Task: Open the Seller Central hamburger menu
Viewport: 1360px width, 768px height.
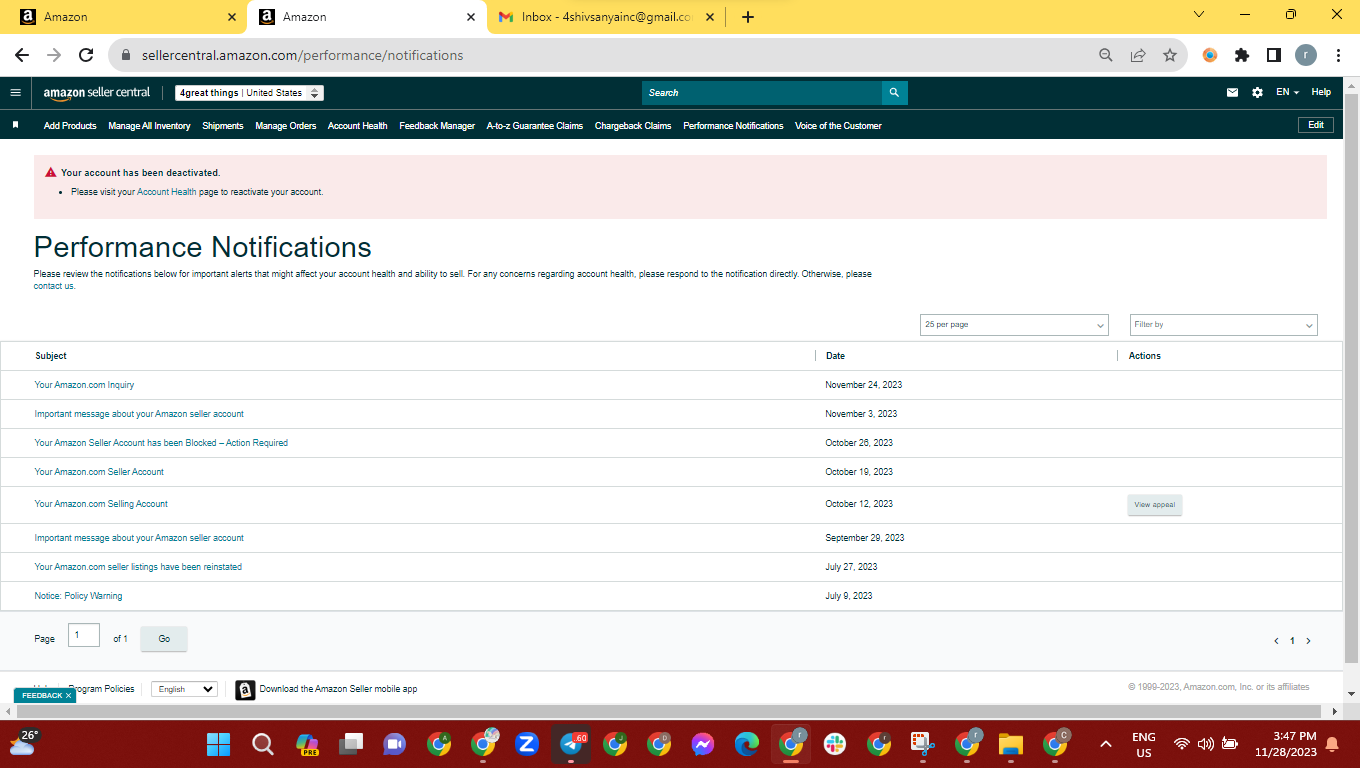Action: [x=15, y=92]
